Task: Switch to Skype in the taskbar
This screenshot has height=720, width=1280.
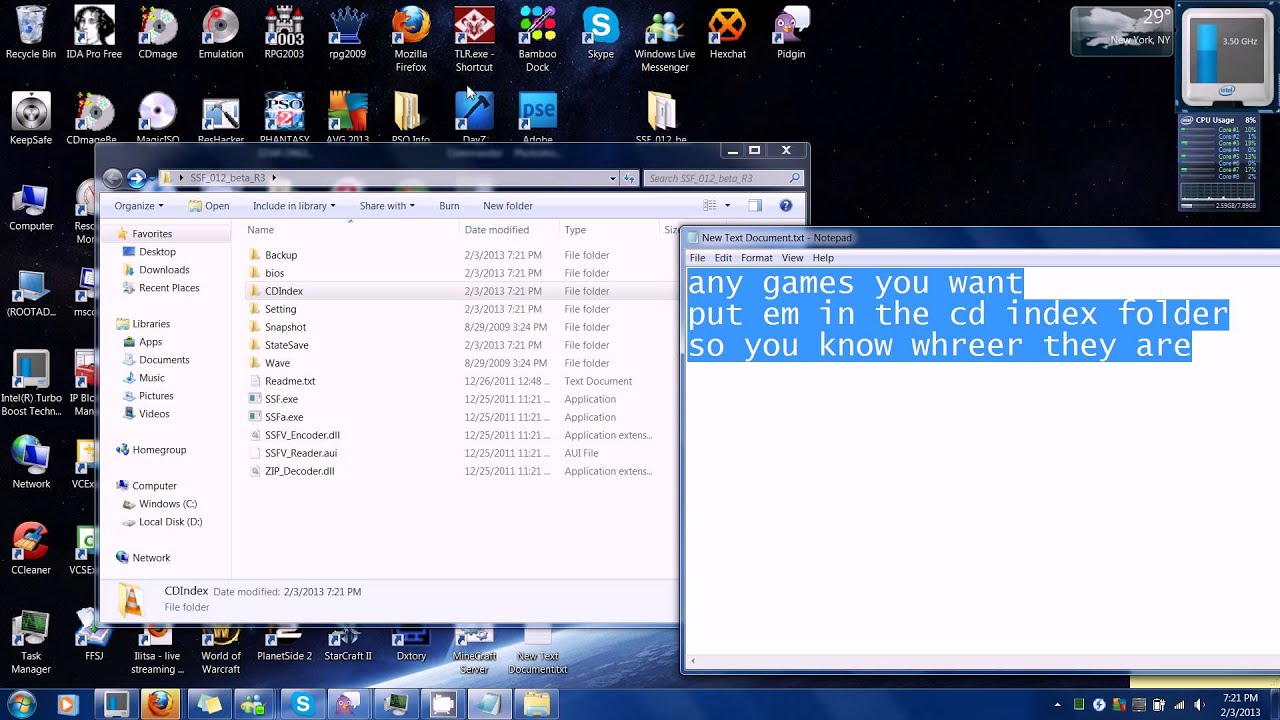Action: (x=302, y=704)
